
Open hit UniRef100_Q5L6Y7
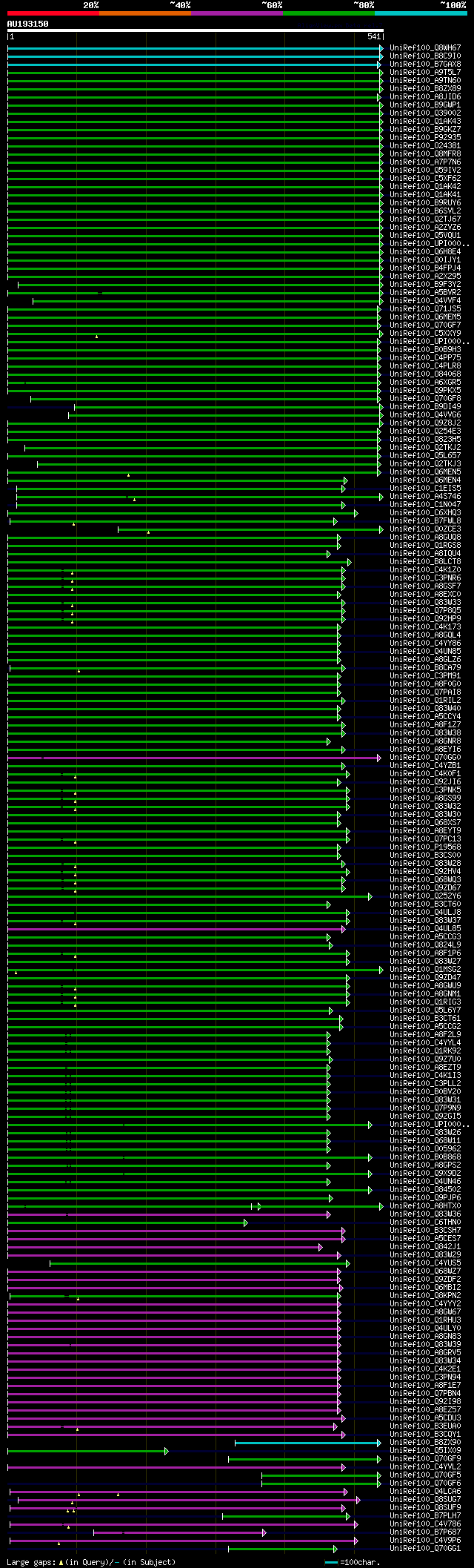click(x=425, y=1010)
